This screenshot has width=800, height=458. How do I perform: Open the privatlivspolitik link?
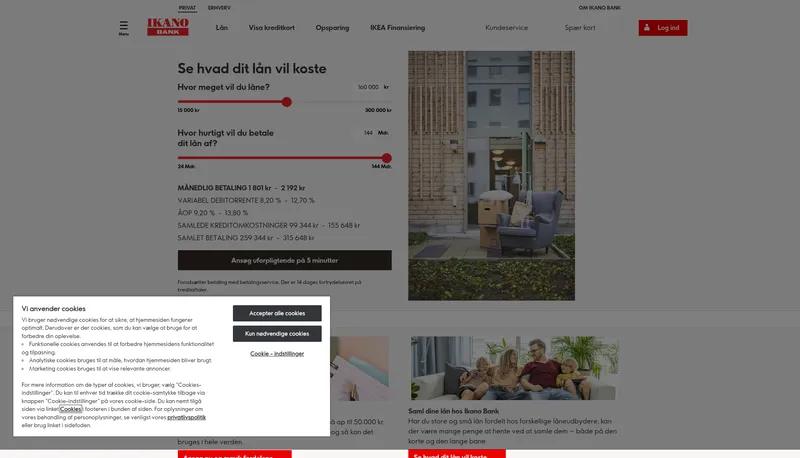pos(186,417)
